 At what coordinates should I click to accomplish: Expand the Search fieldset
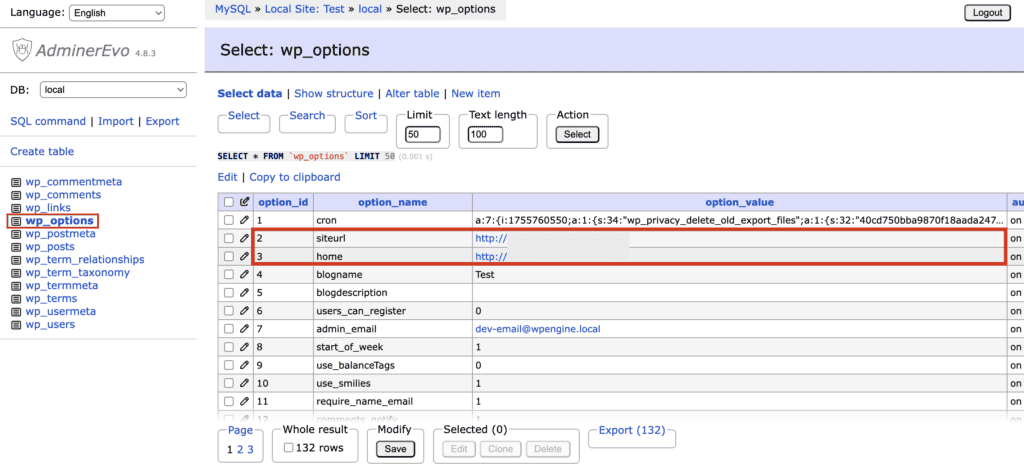tap(307, 116)
